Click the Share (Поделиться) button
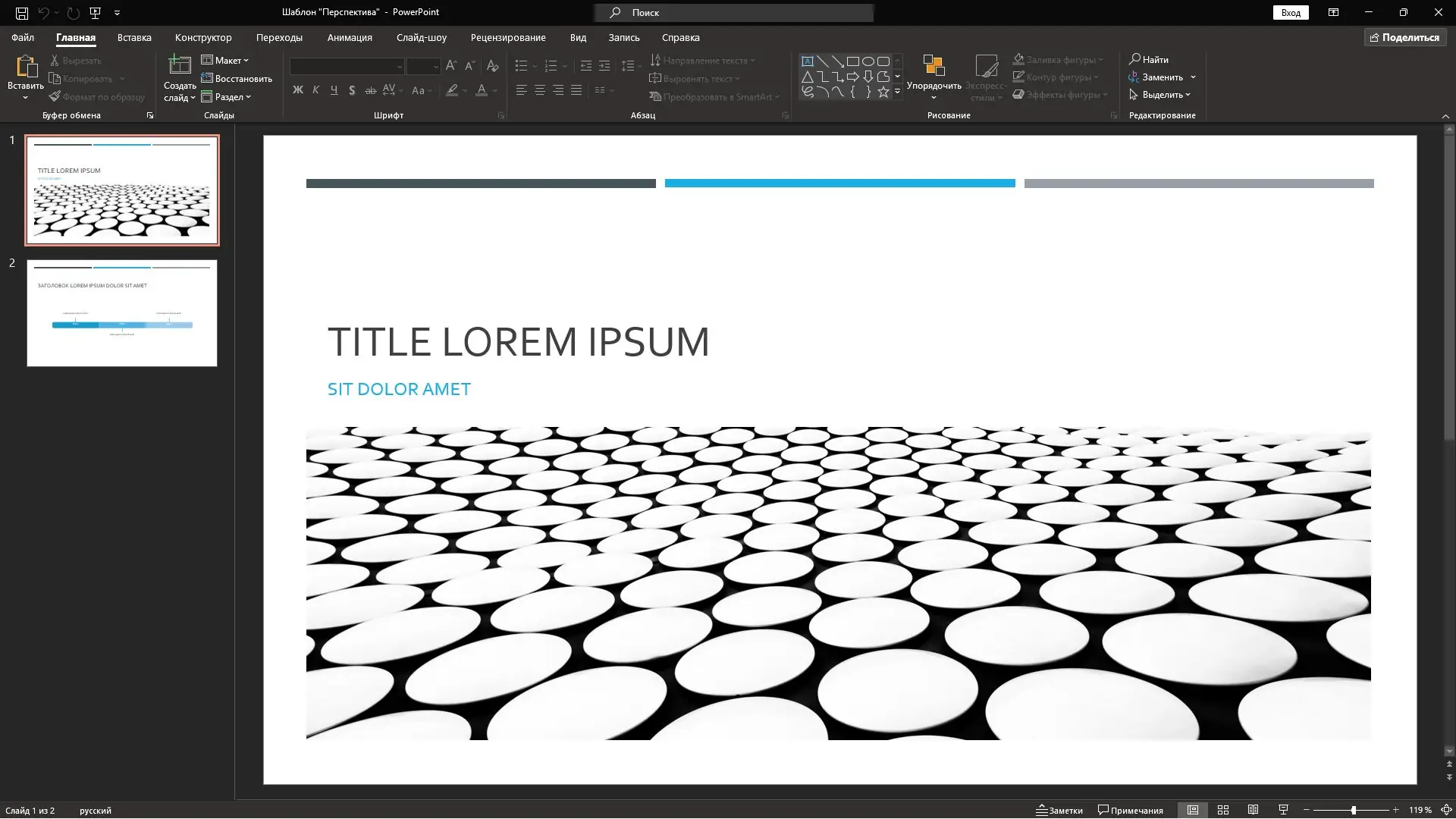Image resolution: width=1456 pixels, height=819 pixels. [x=1405, y=37]
